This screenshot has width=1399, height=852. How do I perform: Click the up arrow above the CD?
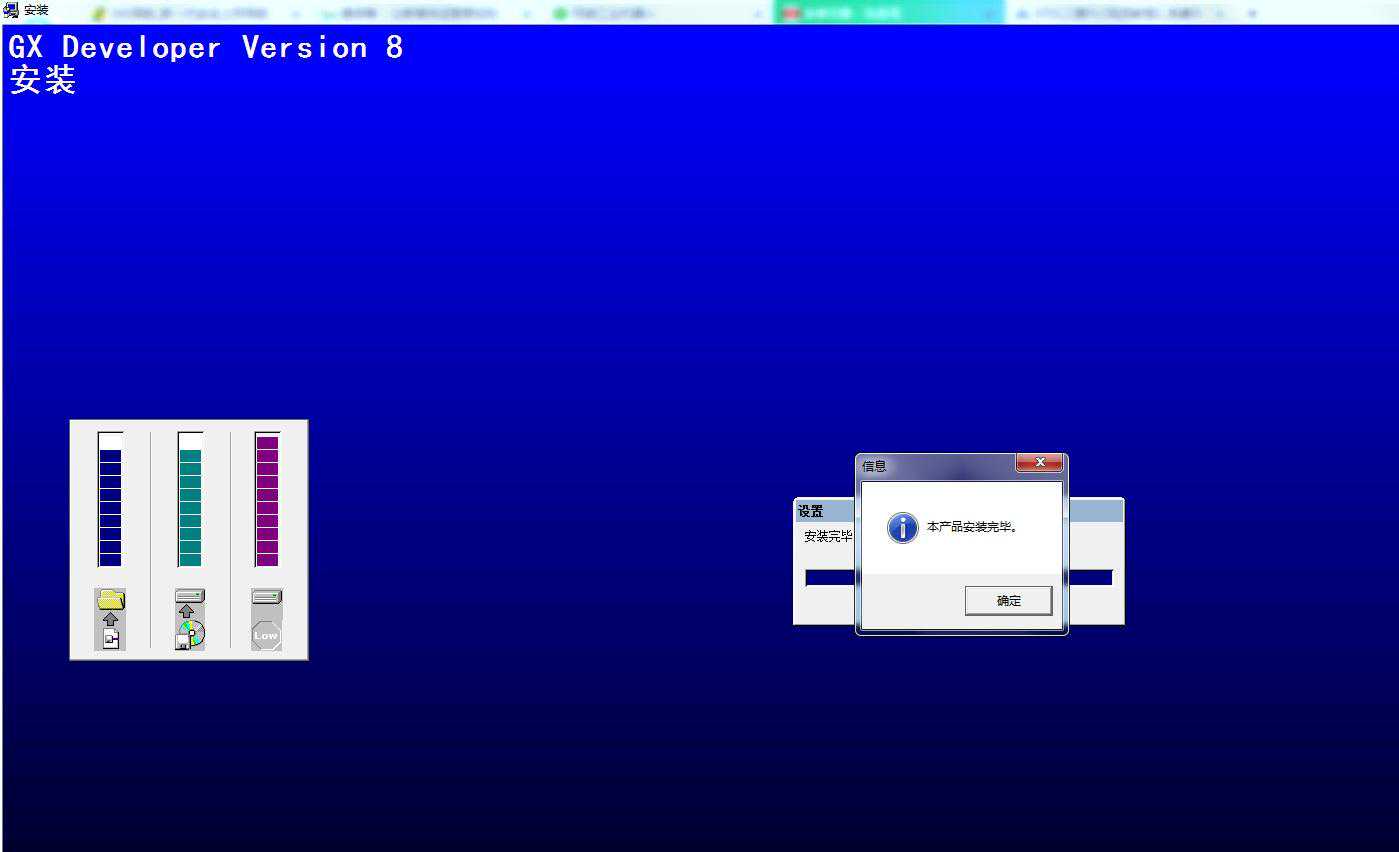click(186, 611)
